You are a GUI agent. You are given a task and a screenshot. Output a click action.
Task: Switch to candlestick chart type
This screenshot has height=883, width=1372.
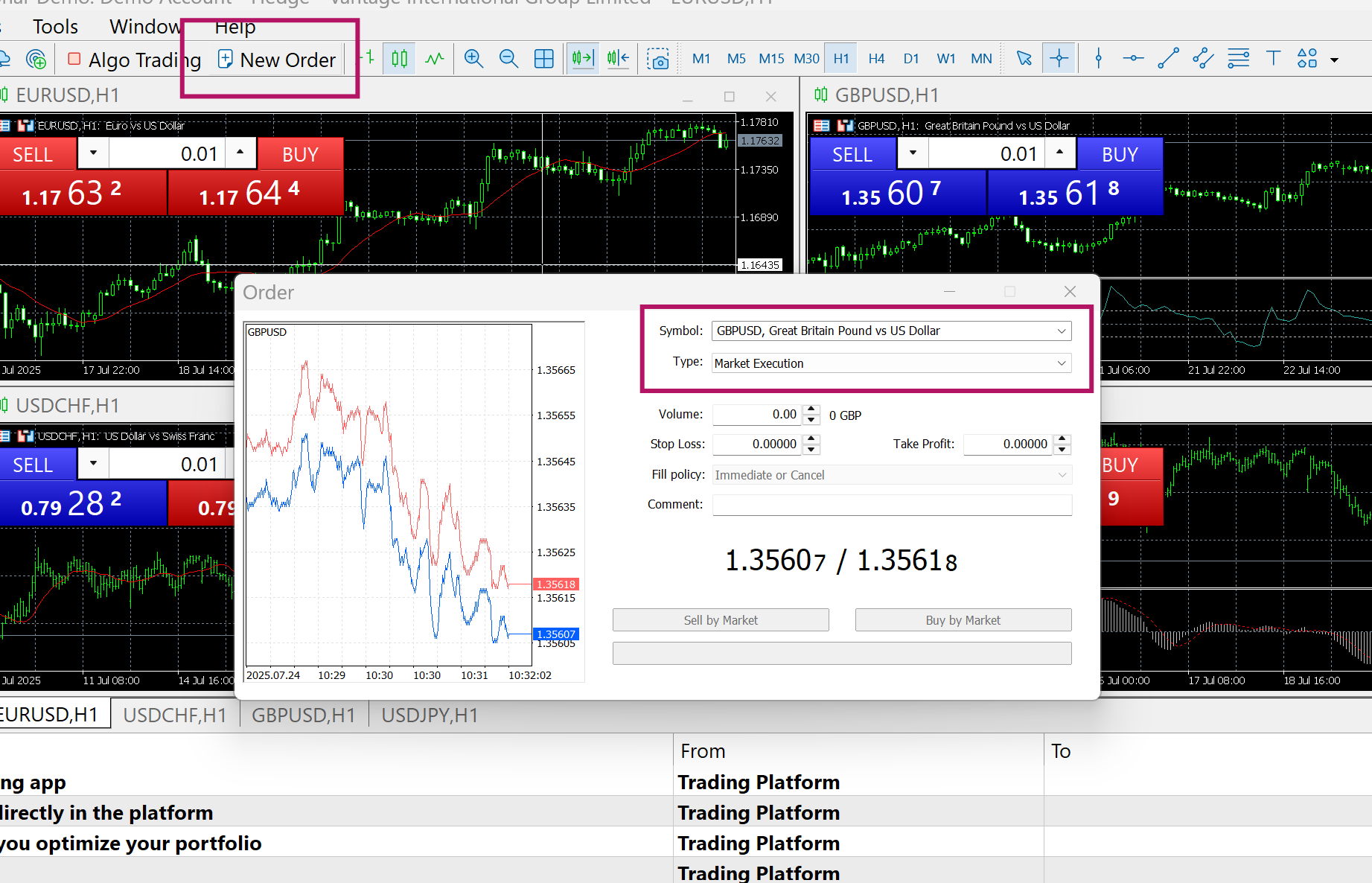[x=400, y=58]
